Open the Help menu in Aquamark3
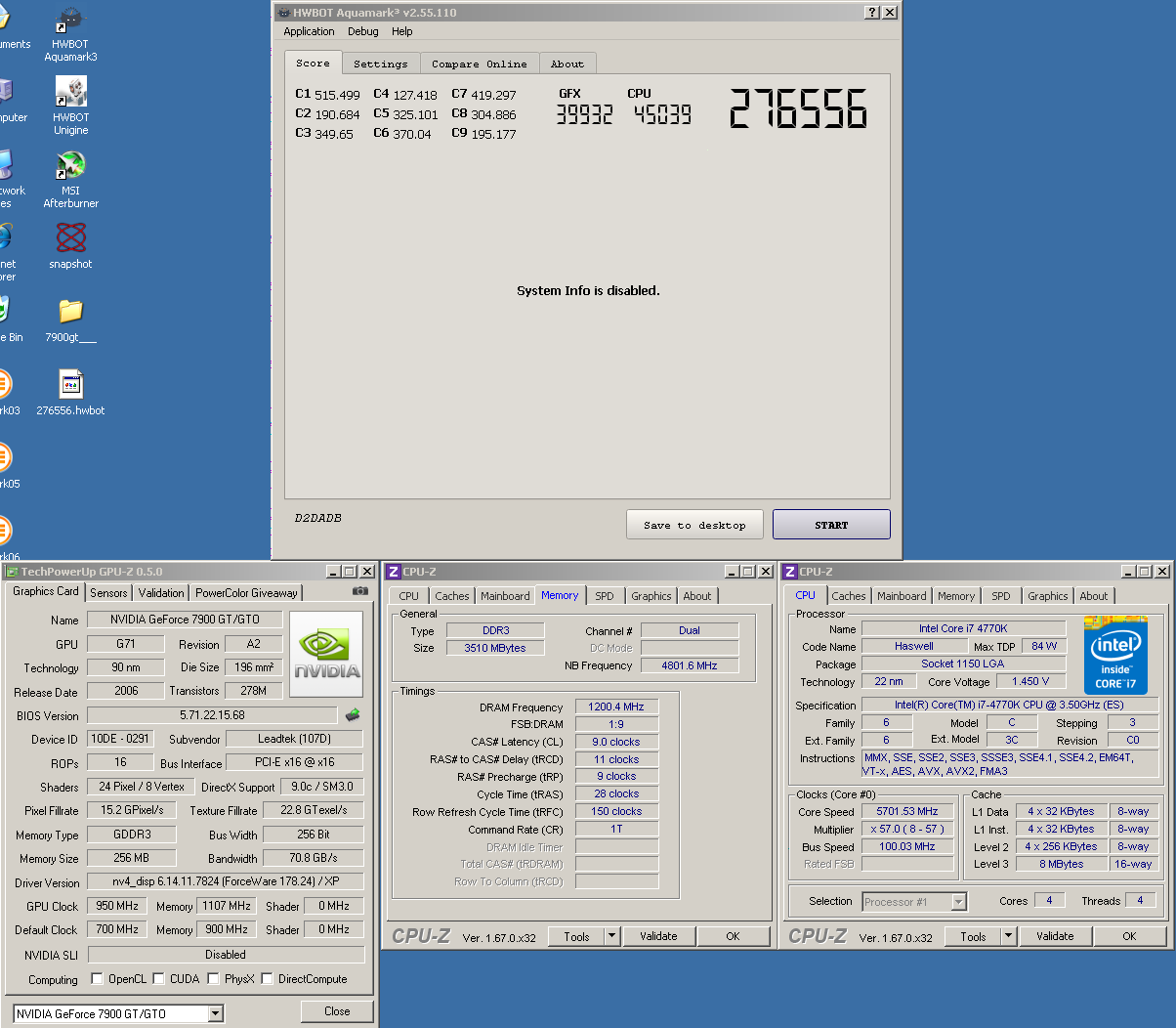1176x1028 pixels. click(402, 31)
